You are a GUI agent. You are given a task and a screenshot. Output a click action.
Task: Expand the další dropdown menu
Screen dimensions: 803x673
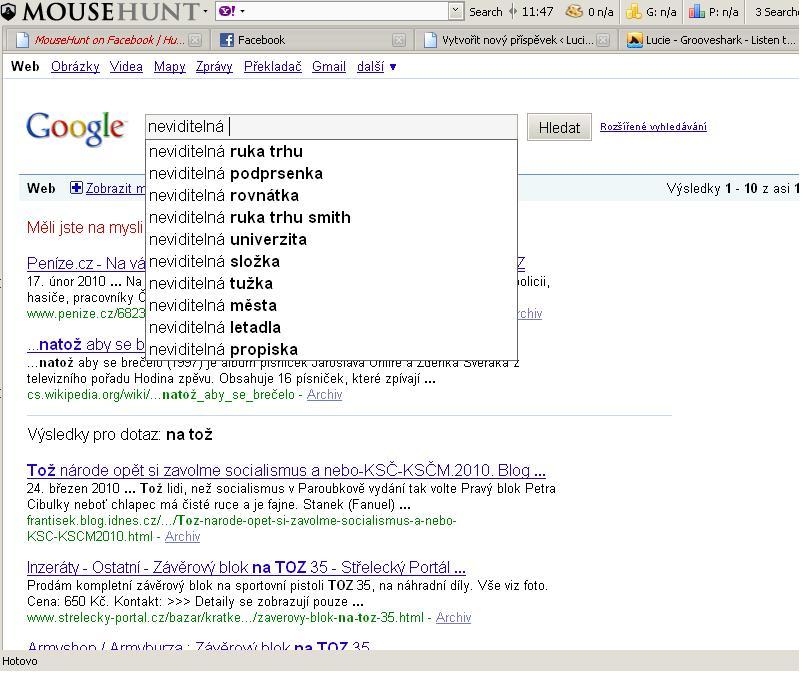376,67
